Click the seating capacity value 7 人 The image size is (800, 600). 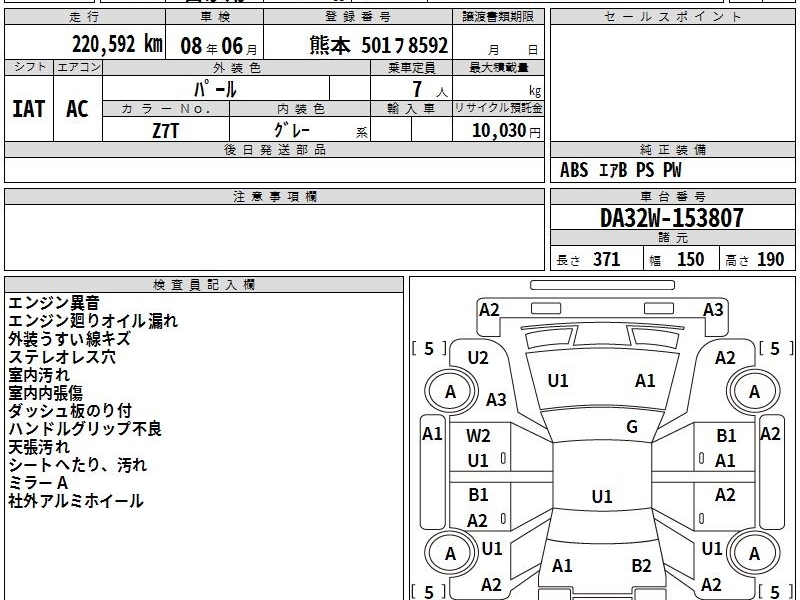tap(430, 89)
